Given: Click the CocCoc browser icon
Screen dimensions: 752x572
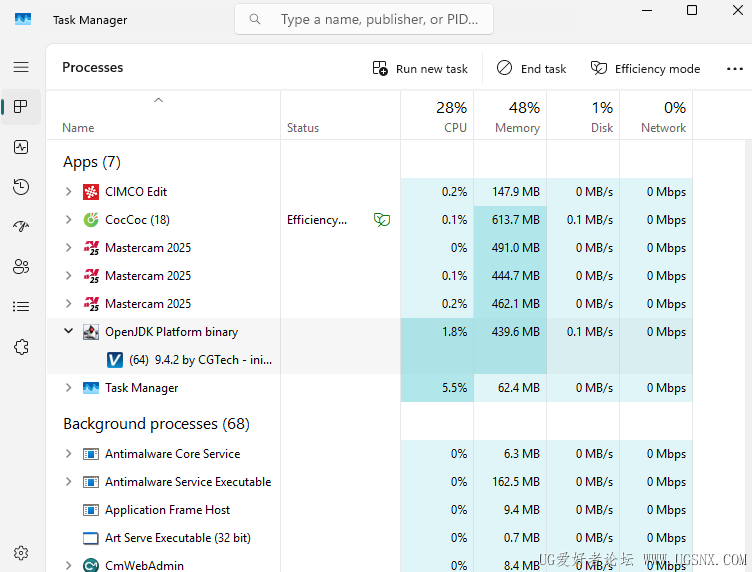Looking at the screenshot, I should click(x=91, y=220).
